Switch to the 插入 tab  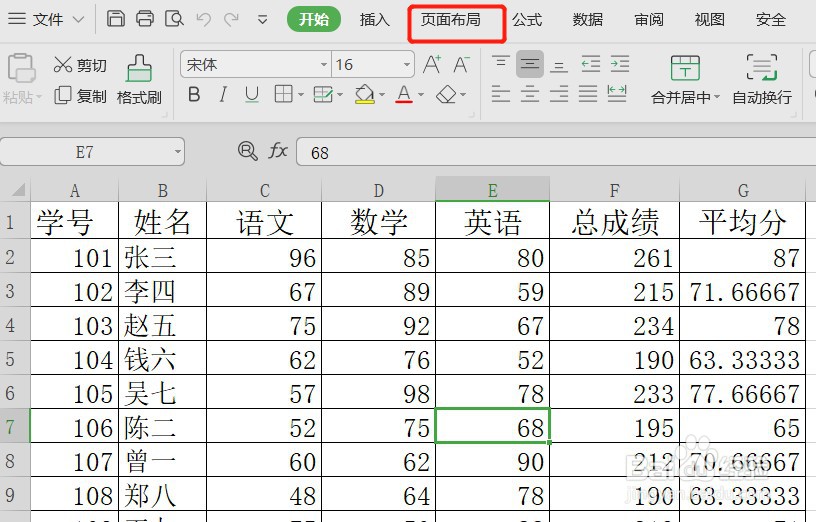[374, 20]
